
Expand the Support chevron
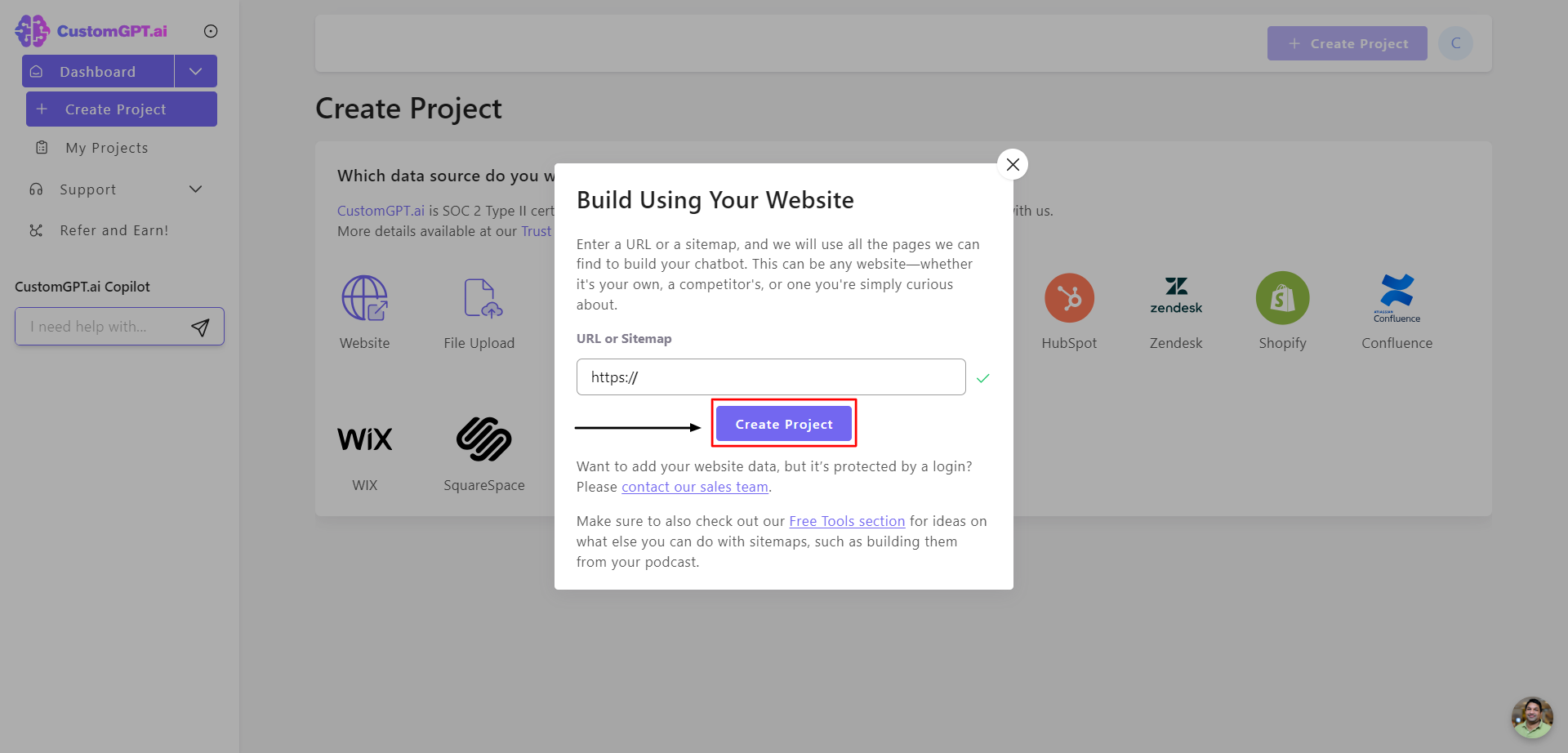click(x=196, y=189)
